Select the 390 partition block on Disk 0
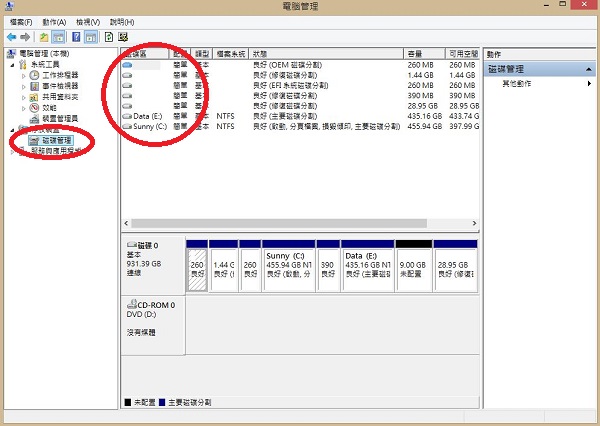Image resolution: width=600 pixels, height=426 pixels. (x=328, y=266)
